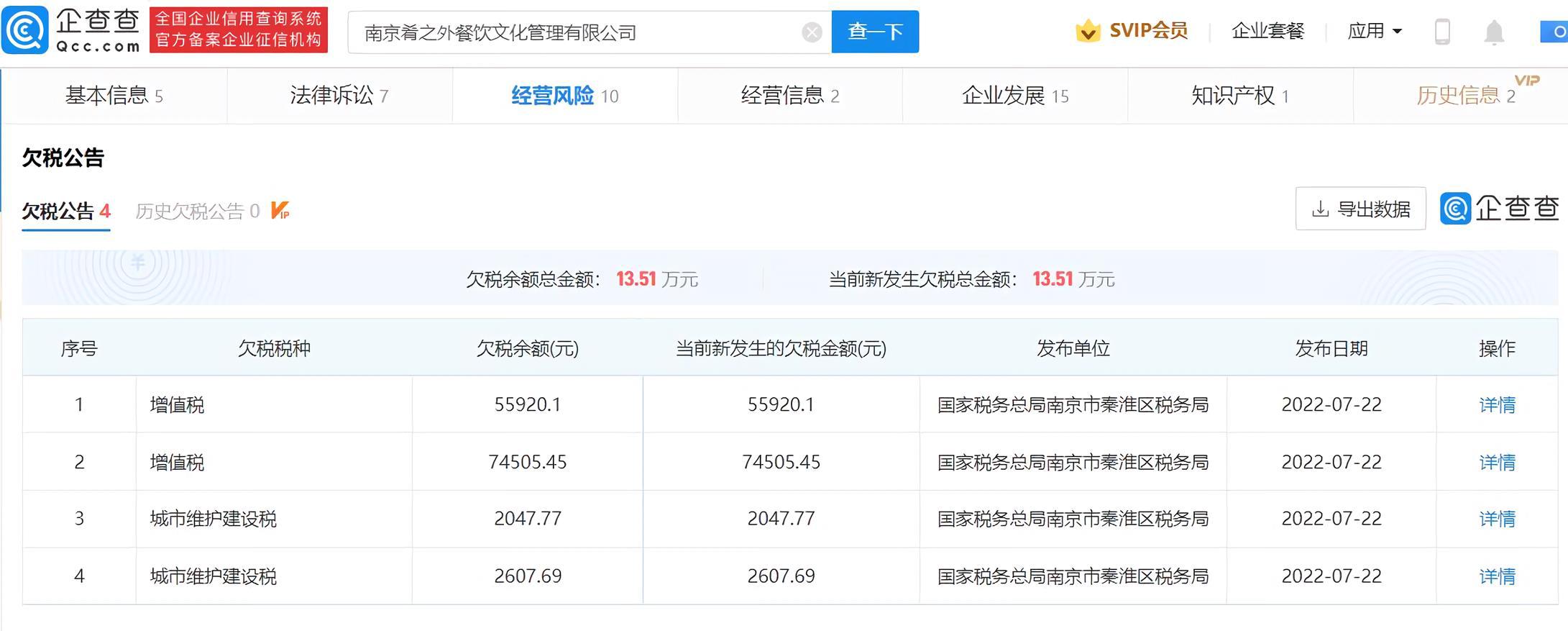Image resolution: width=1568 pixels, height=631 pixels.
Task: Switch to 基本信息 tab
Action: [114, 96]
